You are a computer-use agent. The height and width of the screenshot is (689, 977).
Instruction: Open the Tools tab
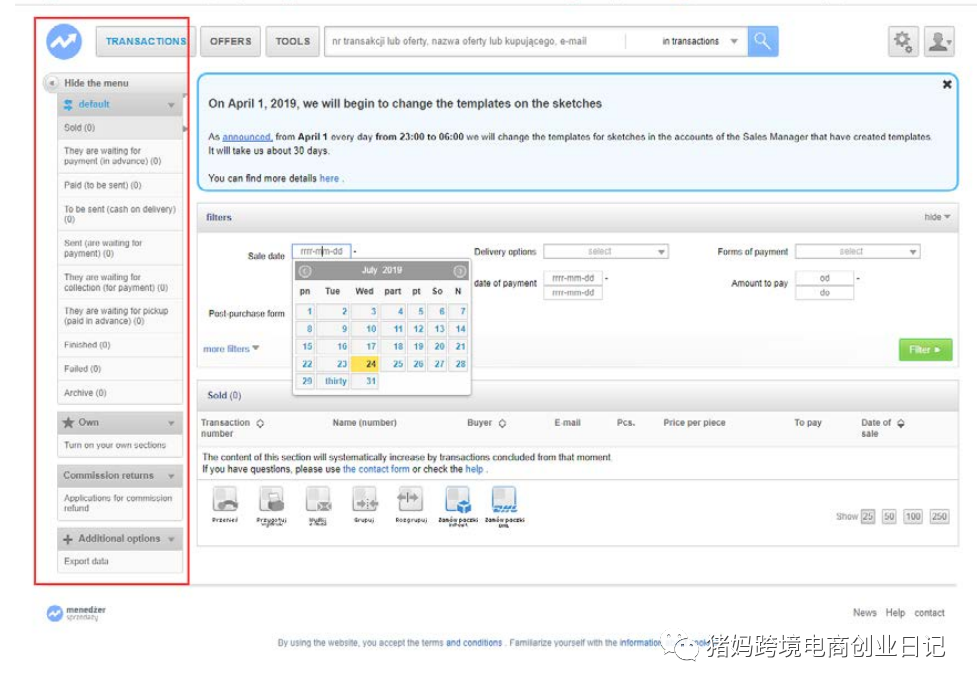coord(292,41)
